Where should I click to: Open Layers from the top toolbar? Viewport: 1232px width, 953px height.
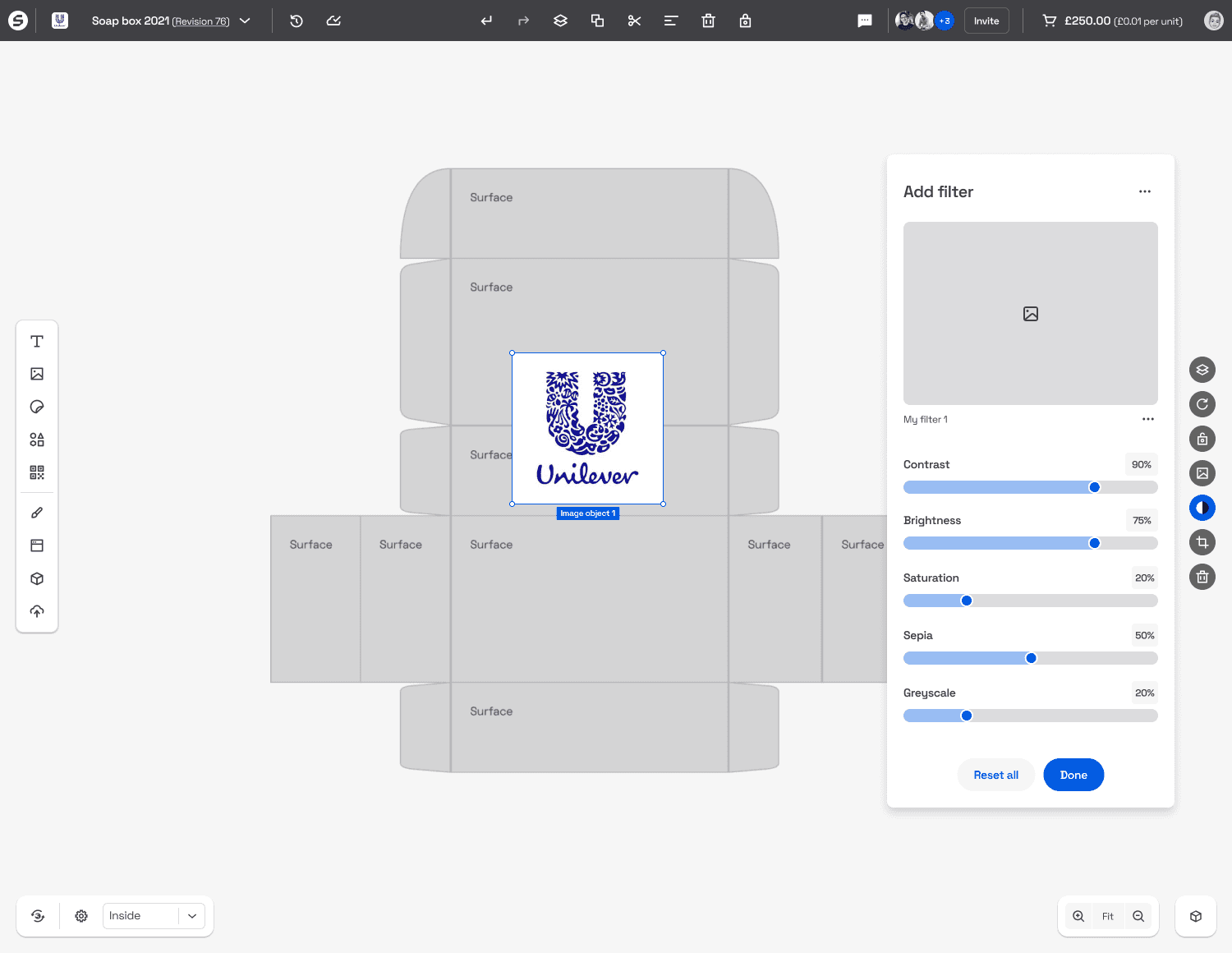point(560,21)
